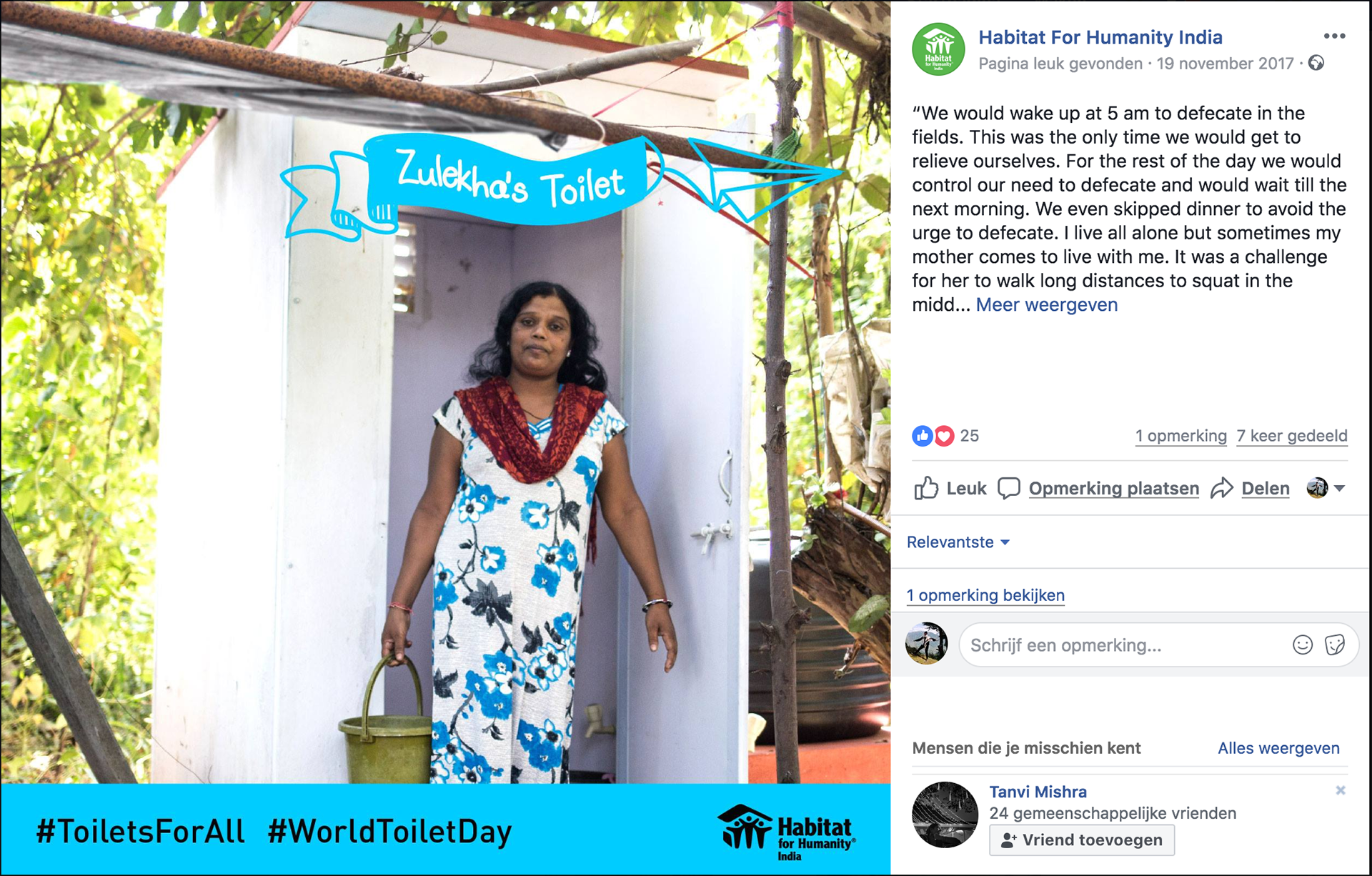
Task: View the 1 opmerking bekijken link
Action: click(x=985, y=595)
